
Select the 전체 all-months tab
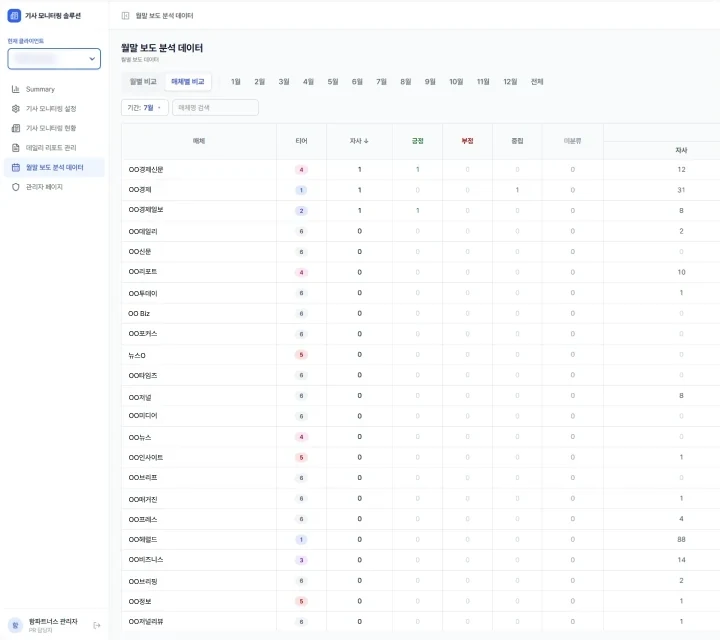tap(537, 82)
